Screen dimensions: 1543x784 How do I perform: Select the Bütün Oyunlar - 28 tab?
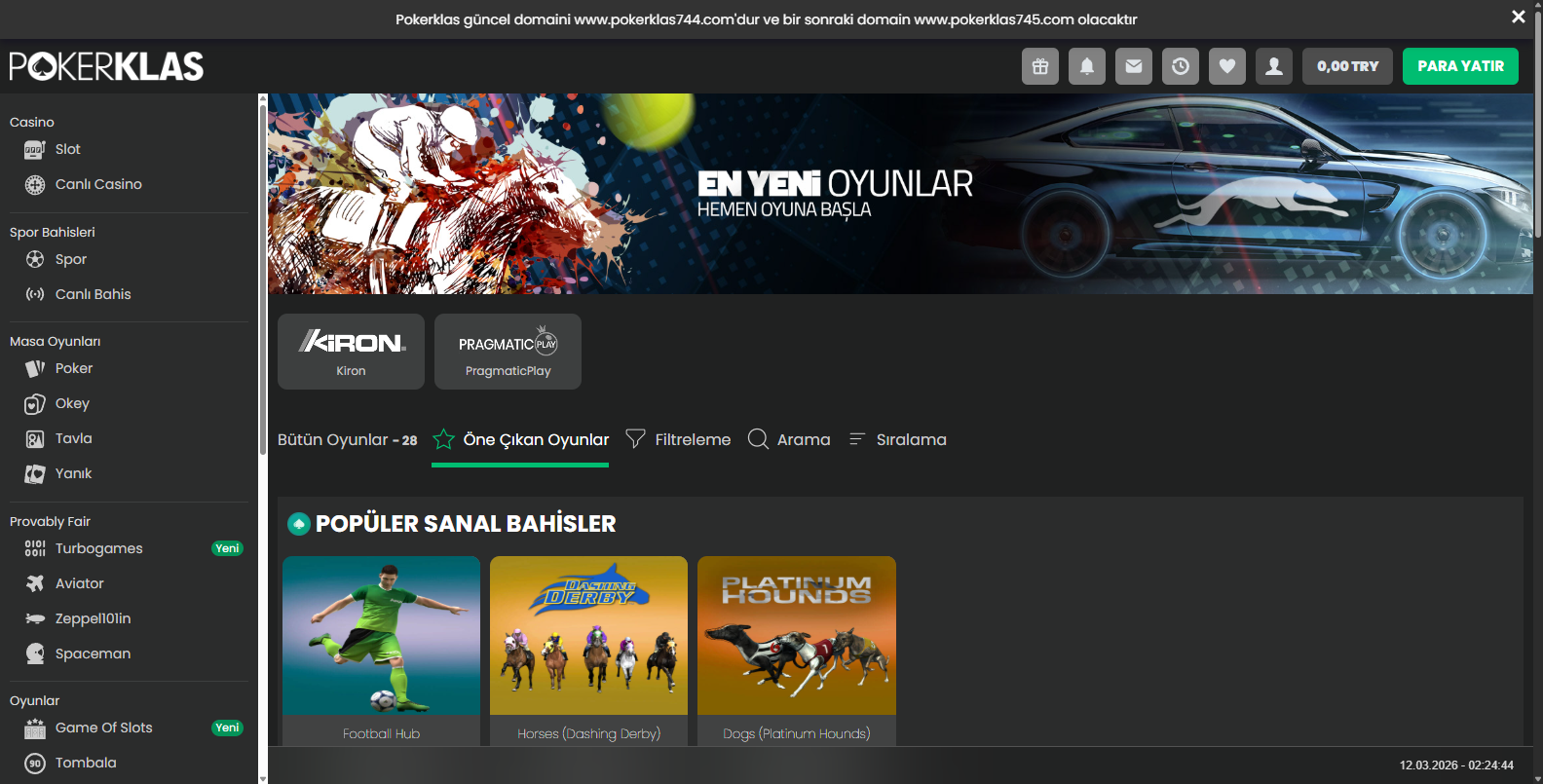[348, 439]
